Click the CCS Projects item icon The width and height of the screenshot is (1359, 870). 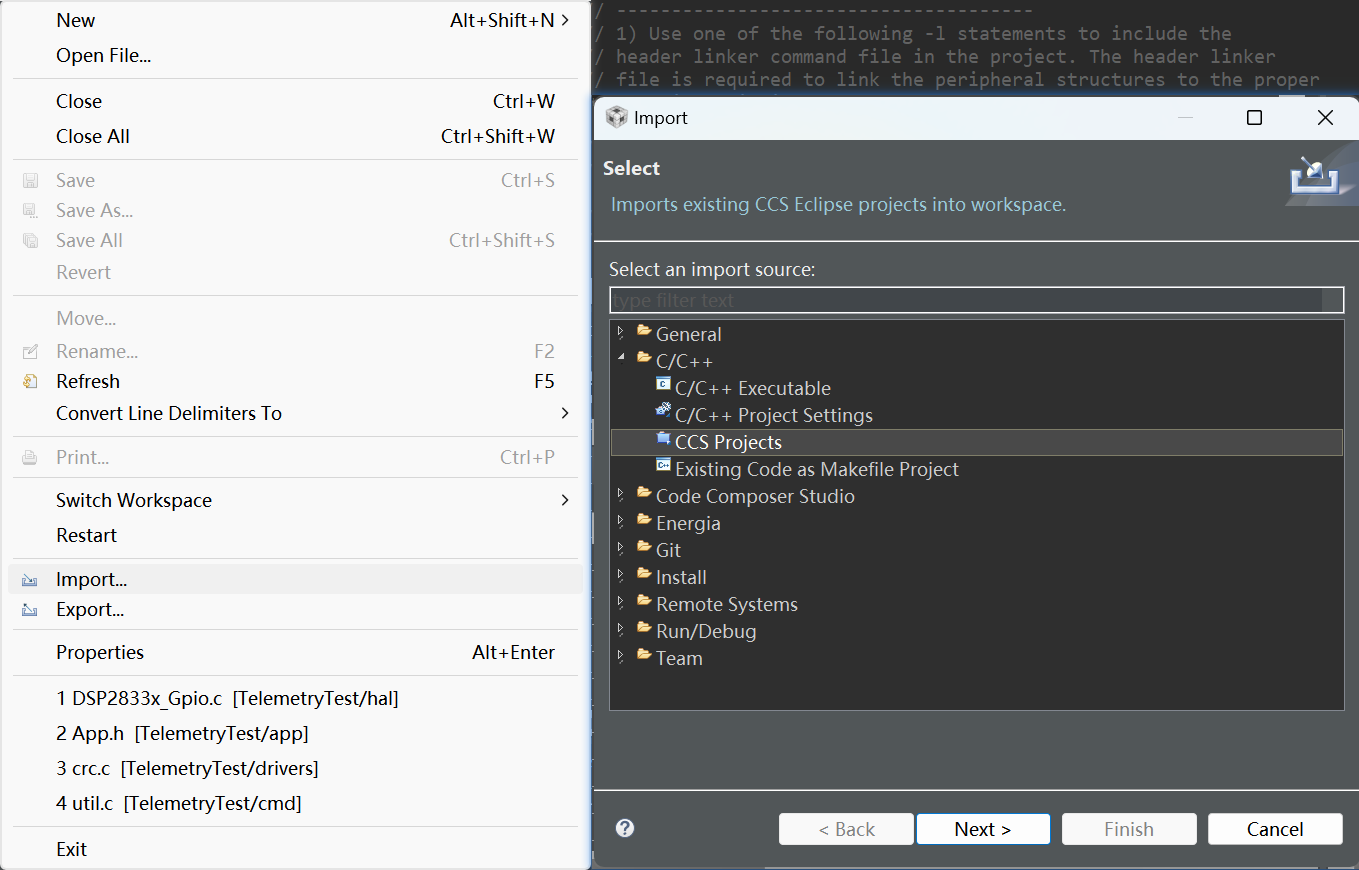(x=663, y=440)
